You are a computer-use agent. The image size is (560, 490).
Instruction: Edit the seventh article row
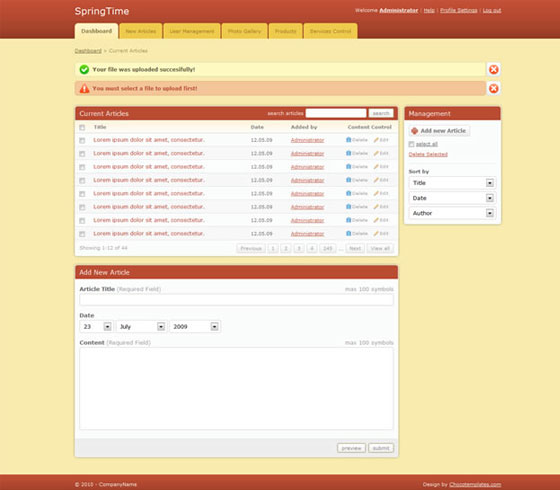pyautogui.click(x=381, y=220)
